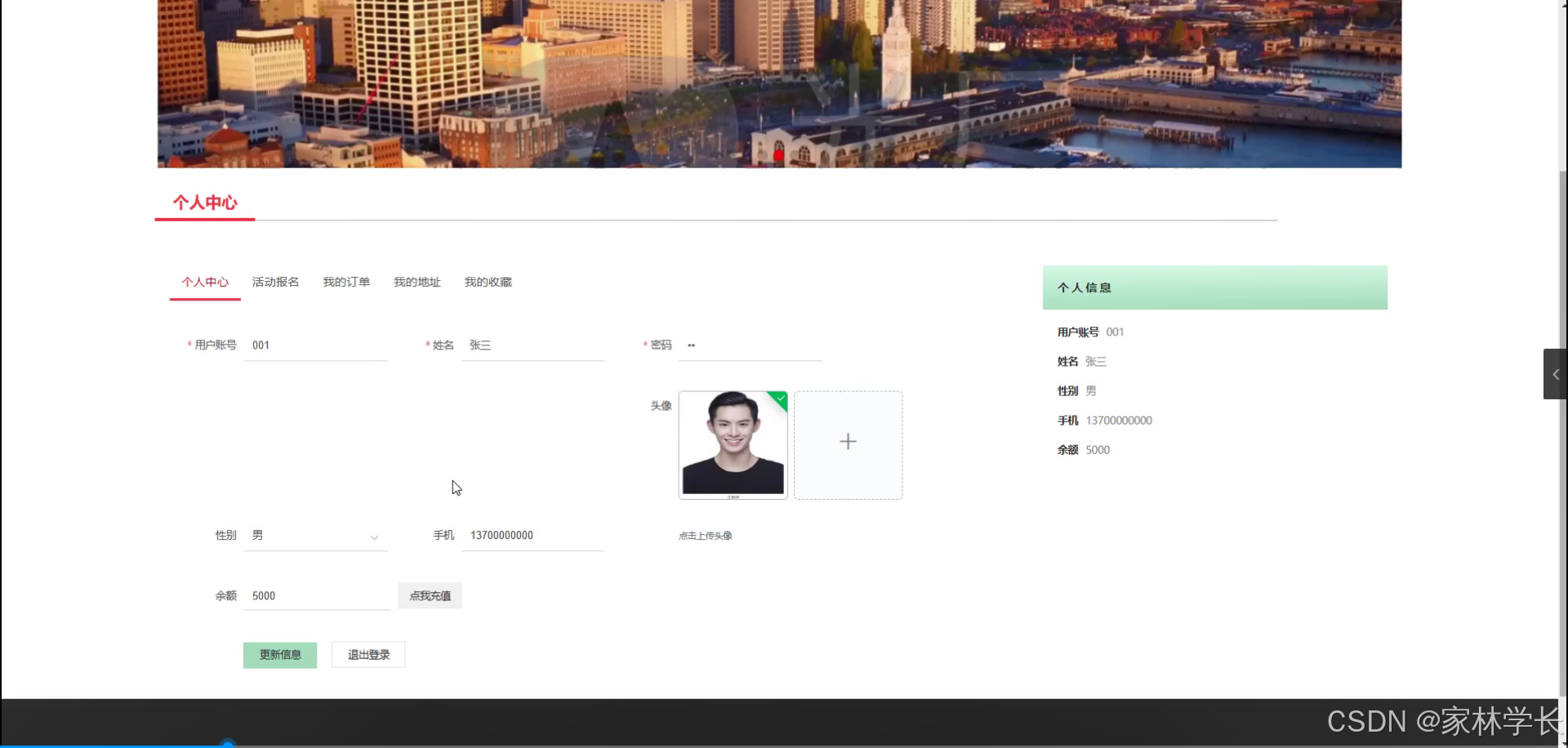Collapse the page with the right-edge chevron
Screen dimensions: 1568x748
point(1555,374)
